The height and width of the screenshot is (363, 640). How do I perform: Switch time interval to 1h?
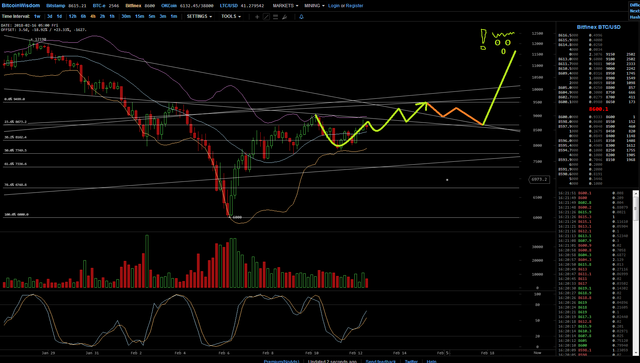pyautogui.click(x=112, y=16)
